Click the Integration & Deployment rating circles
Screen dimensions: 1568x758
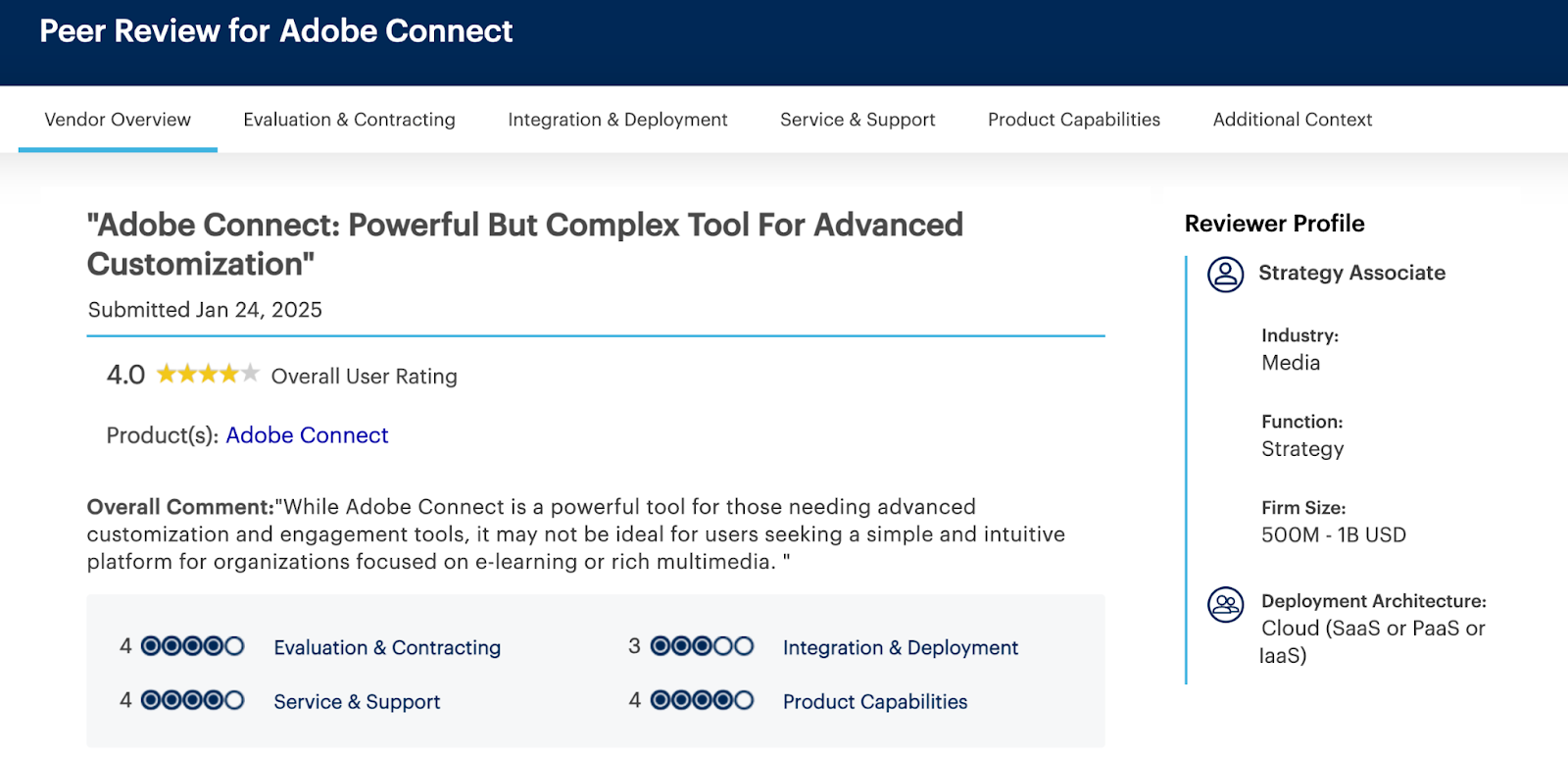coord(702,646)
